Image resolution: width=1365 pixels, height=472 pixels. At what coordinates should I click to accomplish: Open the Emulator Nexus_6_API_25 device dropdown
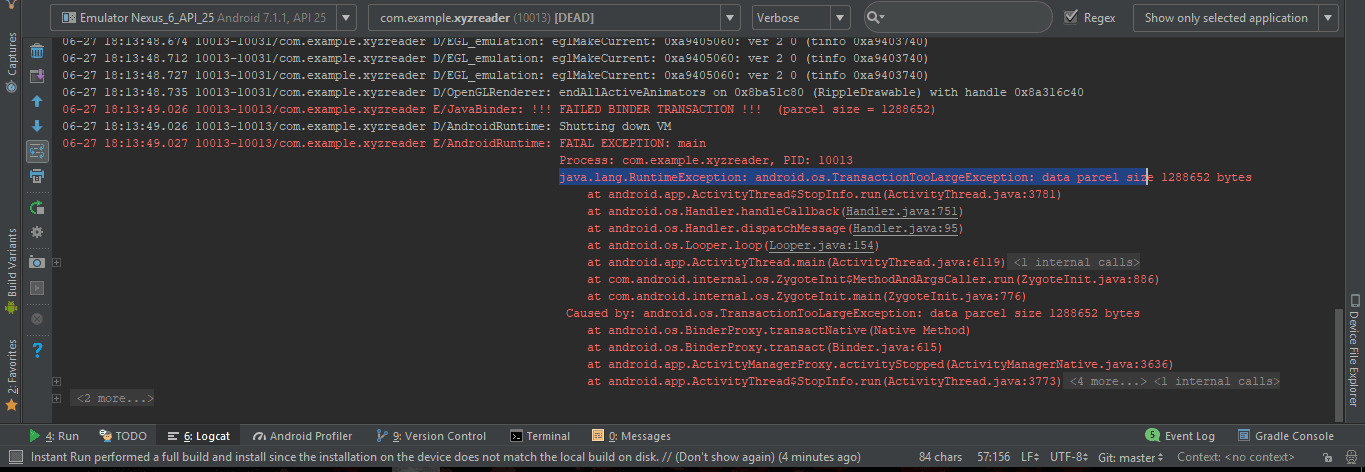[204, 17]
